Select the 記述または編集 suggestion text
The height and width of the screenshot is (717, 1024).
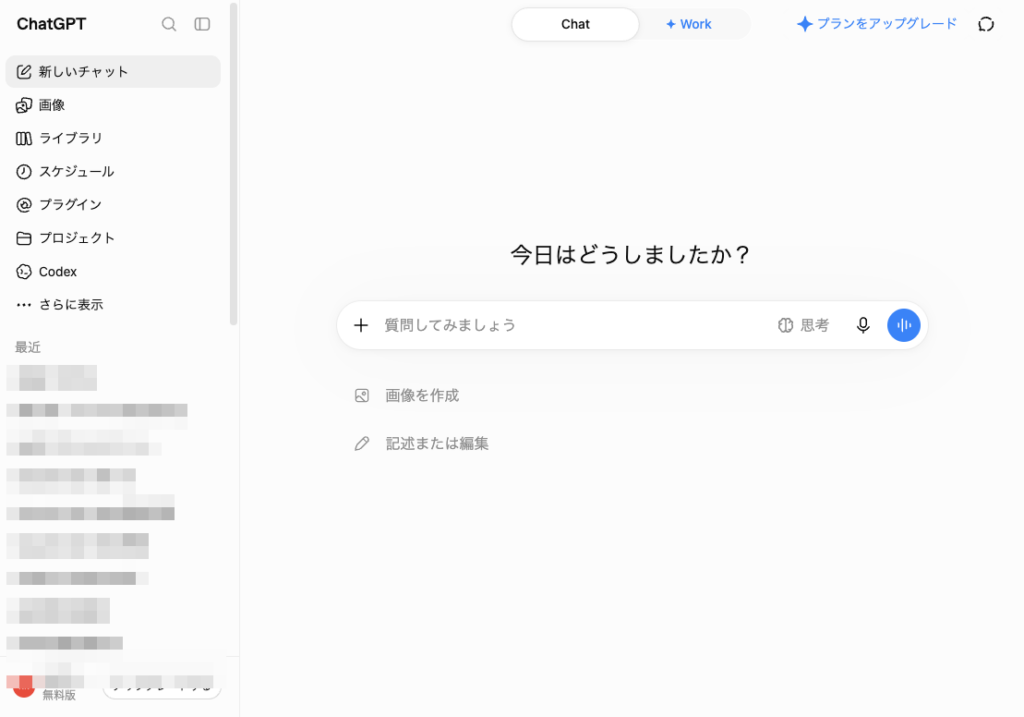tap(437, 444)
